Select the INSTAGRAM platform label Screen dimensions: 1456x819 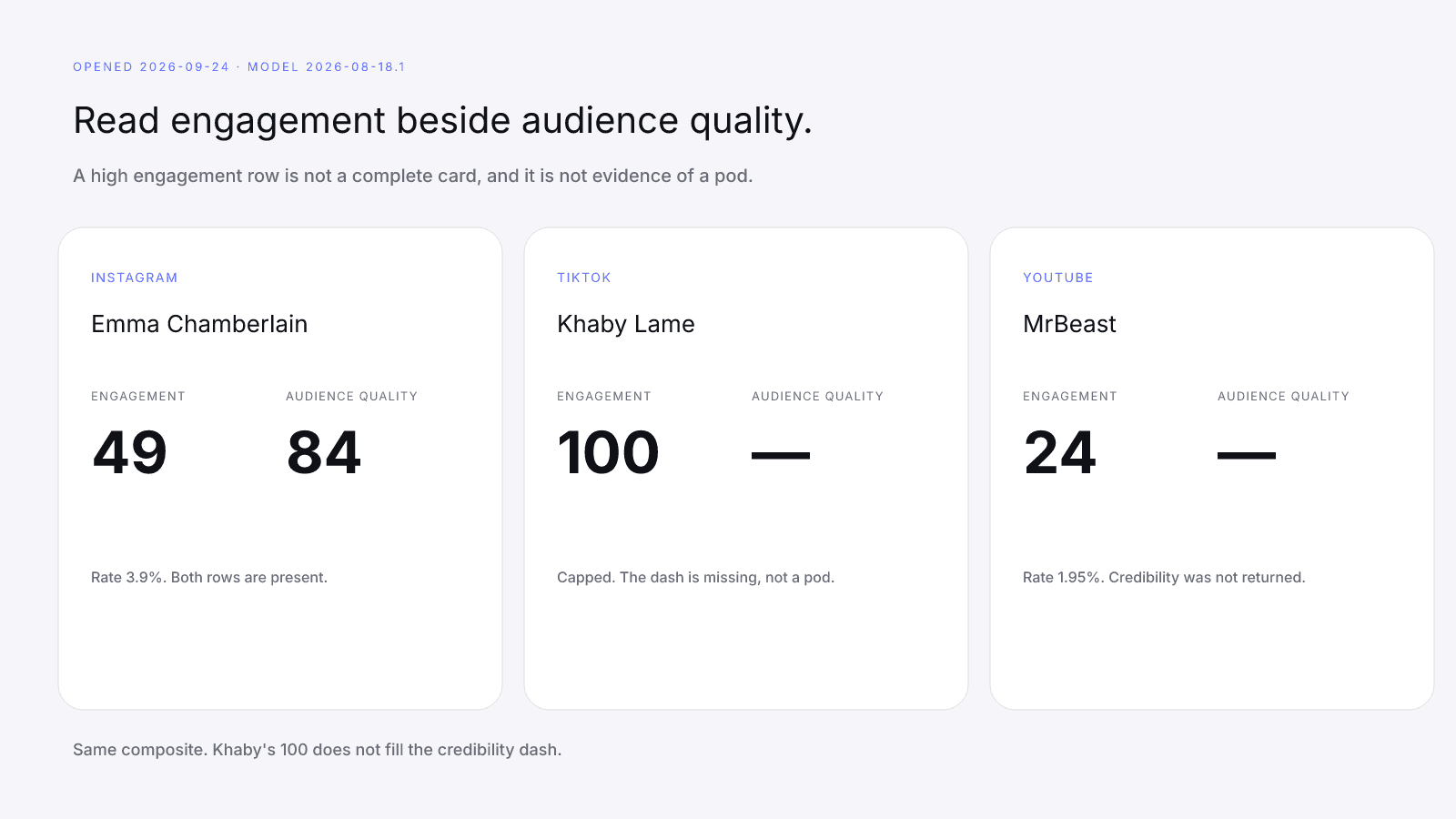point(135,278)
